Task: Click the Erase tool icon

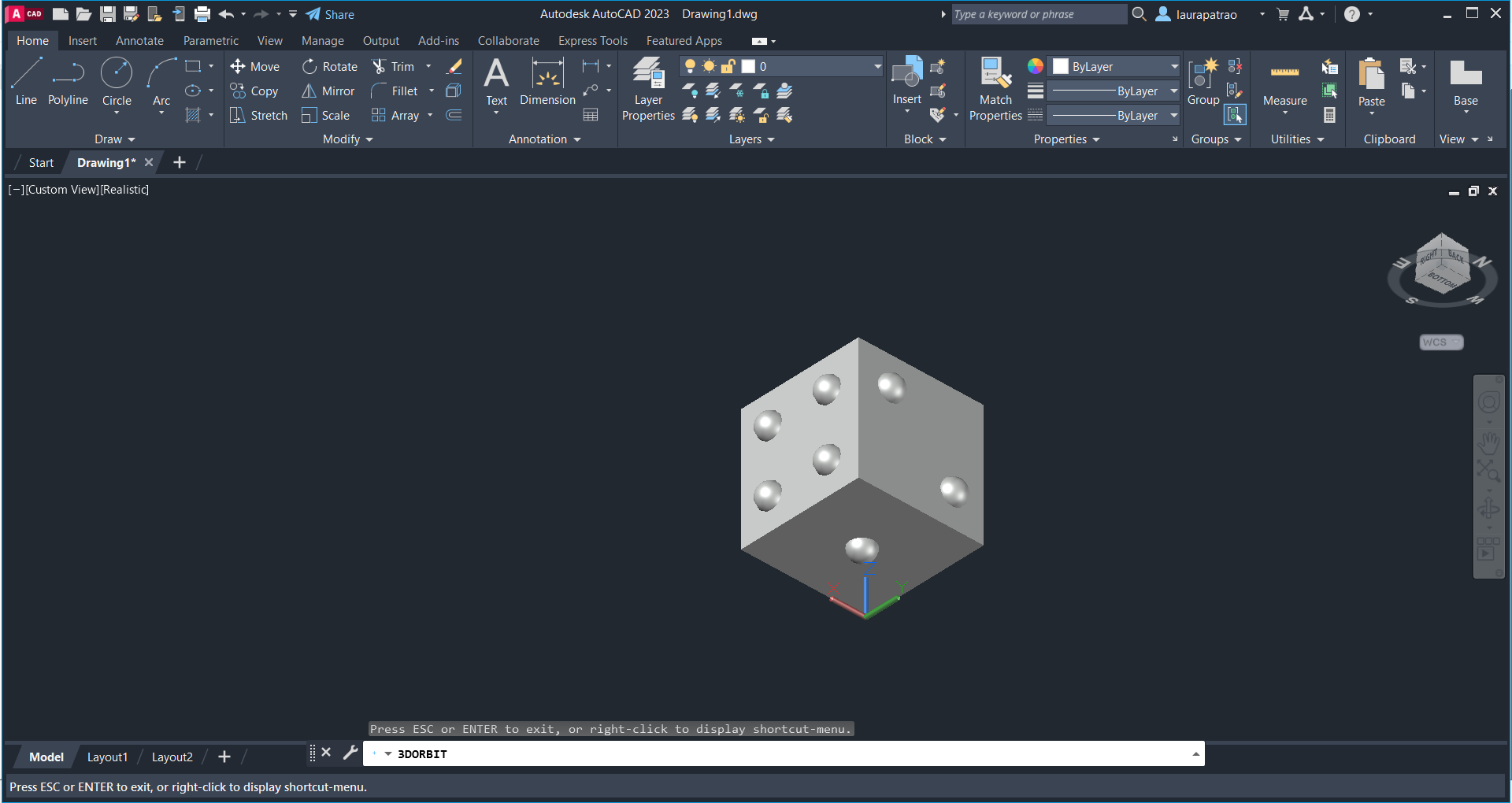Action: [x=454, y=67]
